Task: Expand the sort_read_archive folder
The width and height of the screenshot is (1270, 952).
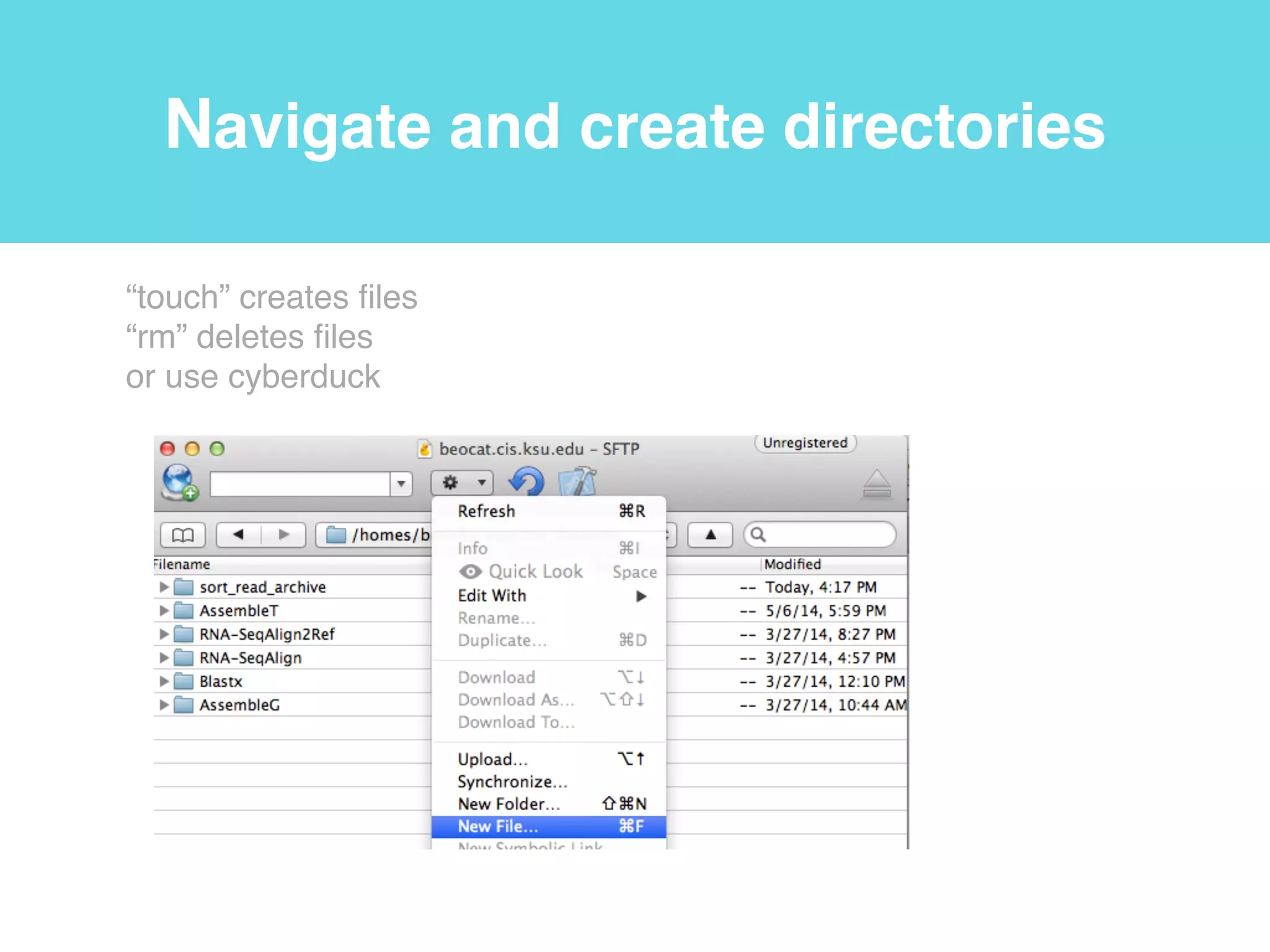Action: (164, 587)
